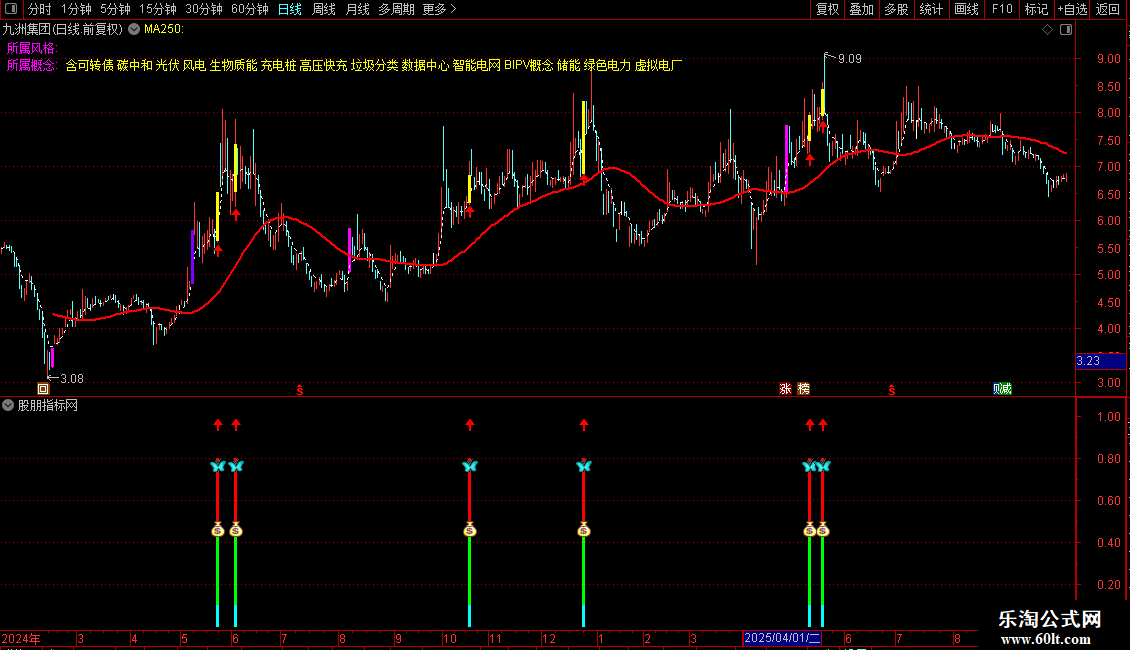Select the 30分钟 period
The width and height of the screenshot is (1130, 650).
[x=204, y=9]
